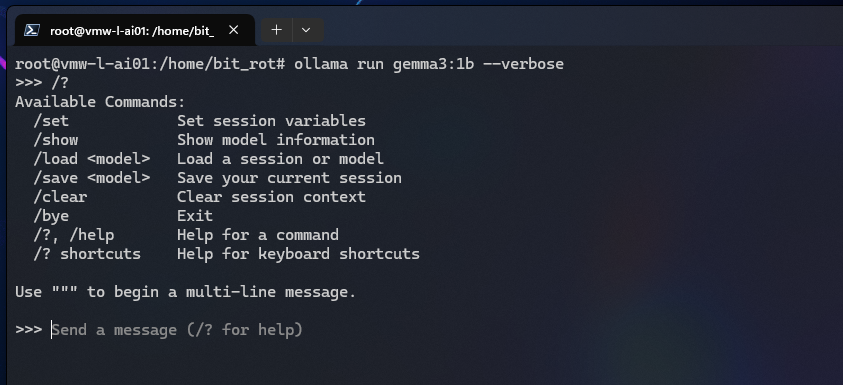This screenshot has height=385, width=843.
Task: Click the /load <model> command text
Action: click(92, 159)
